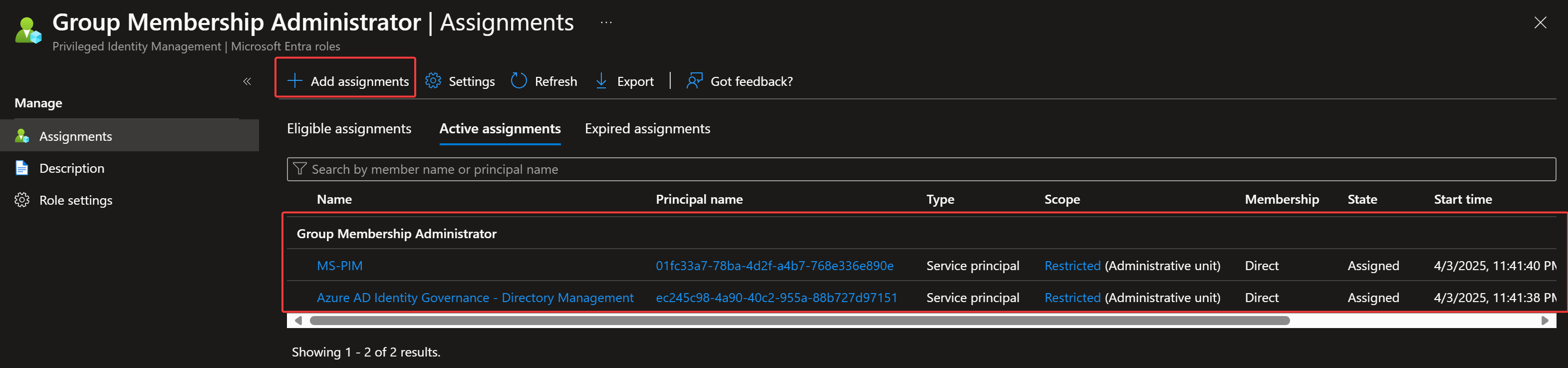Open the MS-PIM member link
This screenshot has width=1568, height=368.
pos(339,266)
